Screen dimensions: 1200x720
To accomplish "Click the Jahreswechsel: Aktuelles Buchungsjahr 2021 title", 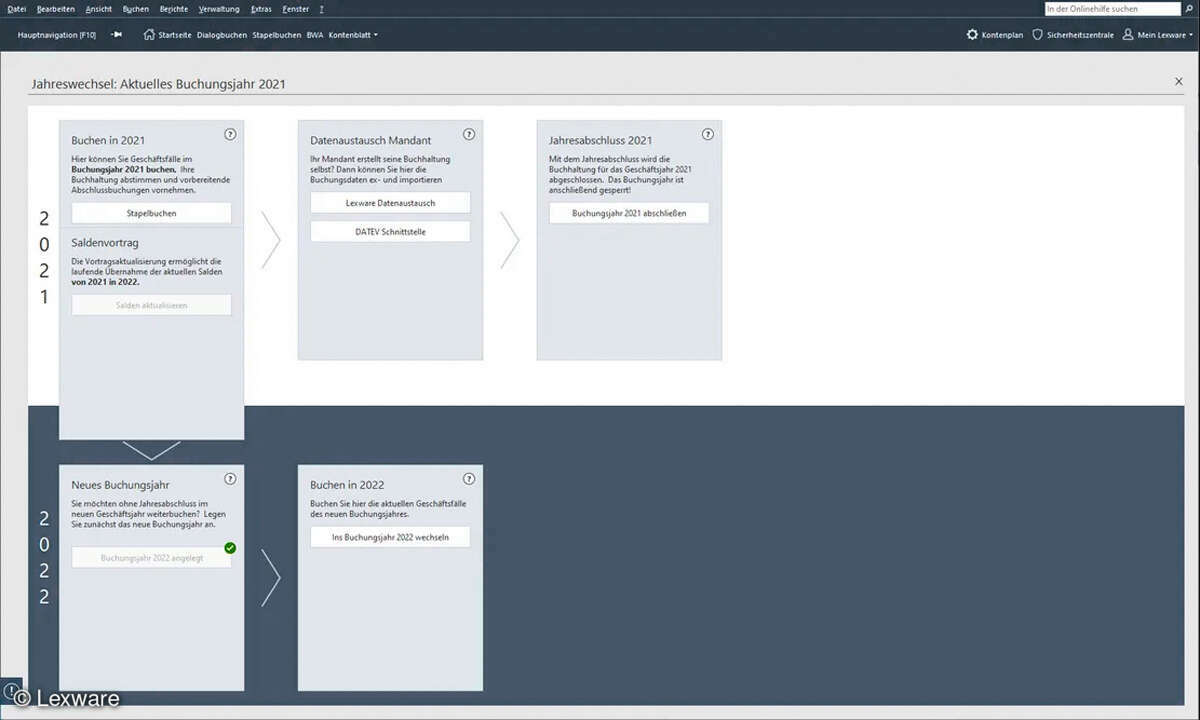I will pos(158,84).
